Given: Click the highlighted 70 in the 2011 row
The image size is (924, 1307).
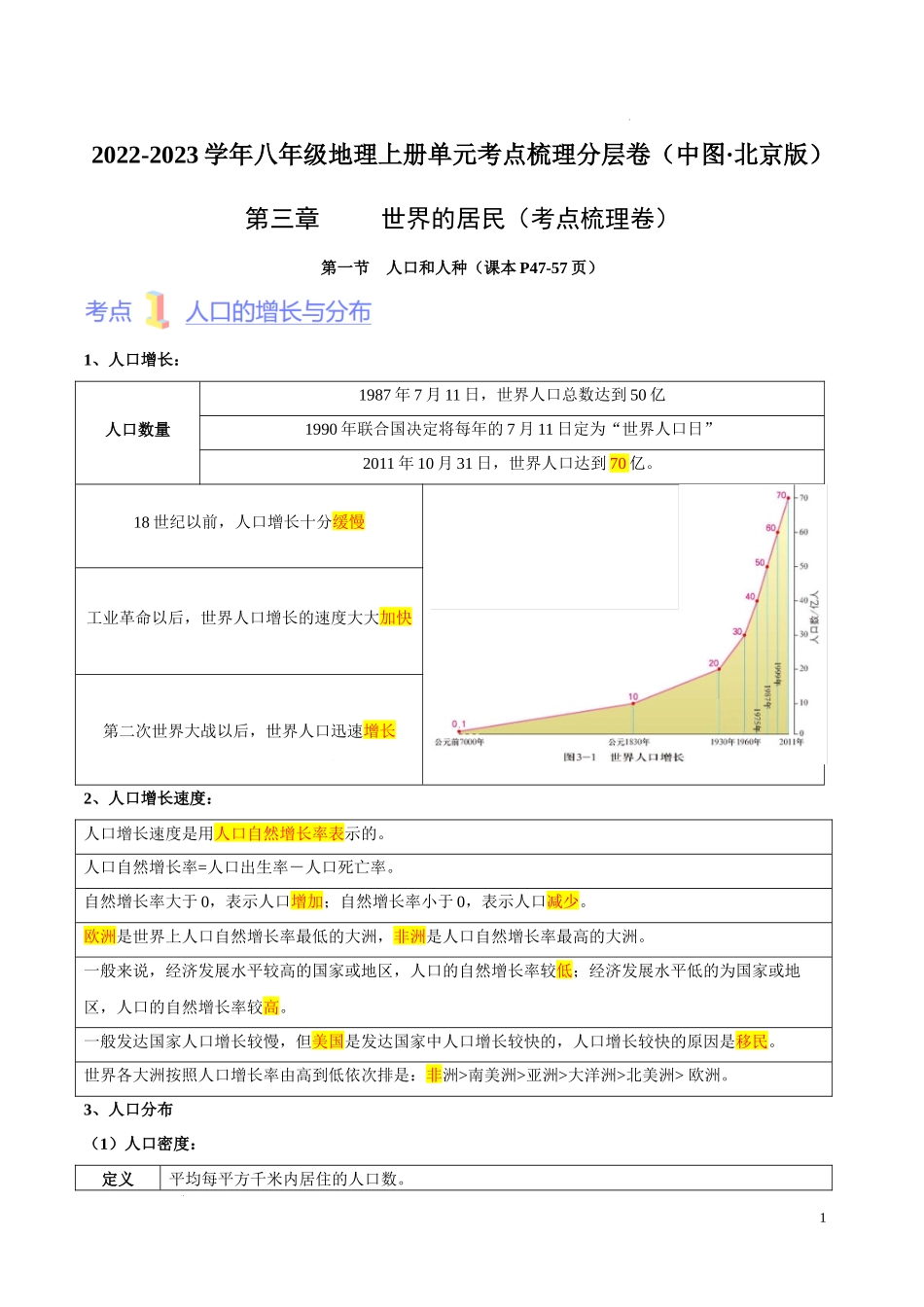Looking at the screenshot, I should click(x=619, y=464).
